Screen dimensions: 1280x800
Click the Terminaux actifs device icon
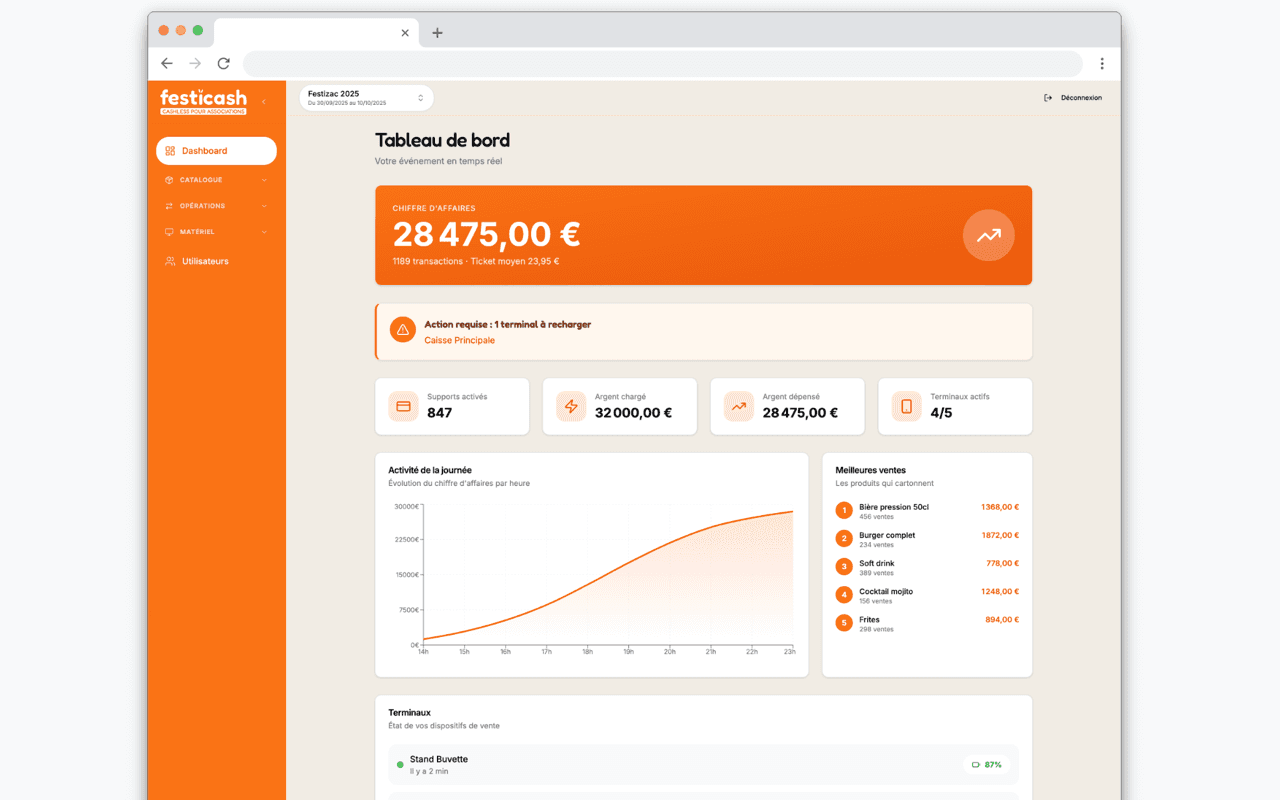[x=907, y=406]
